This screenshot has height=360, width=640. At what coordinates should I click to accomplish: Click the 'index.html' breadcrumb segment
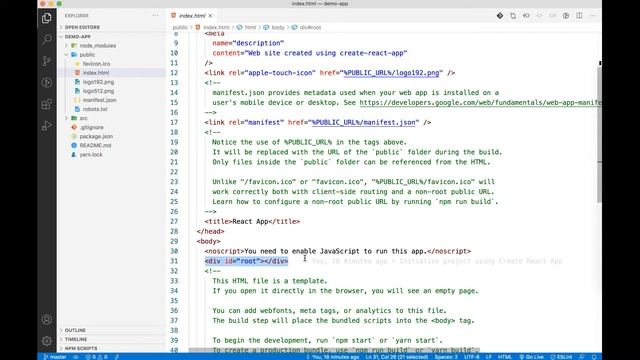tap(216, 27)
